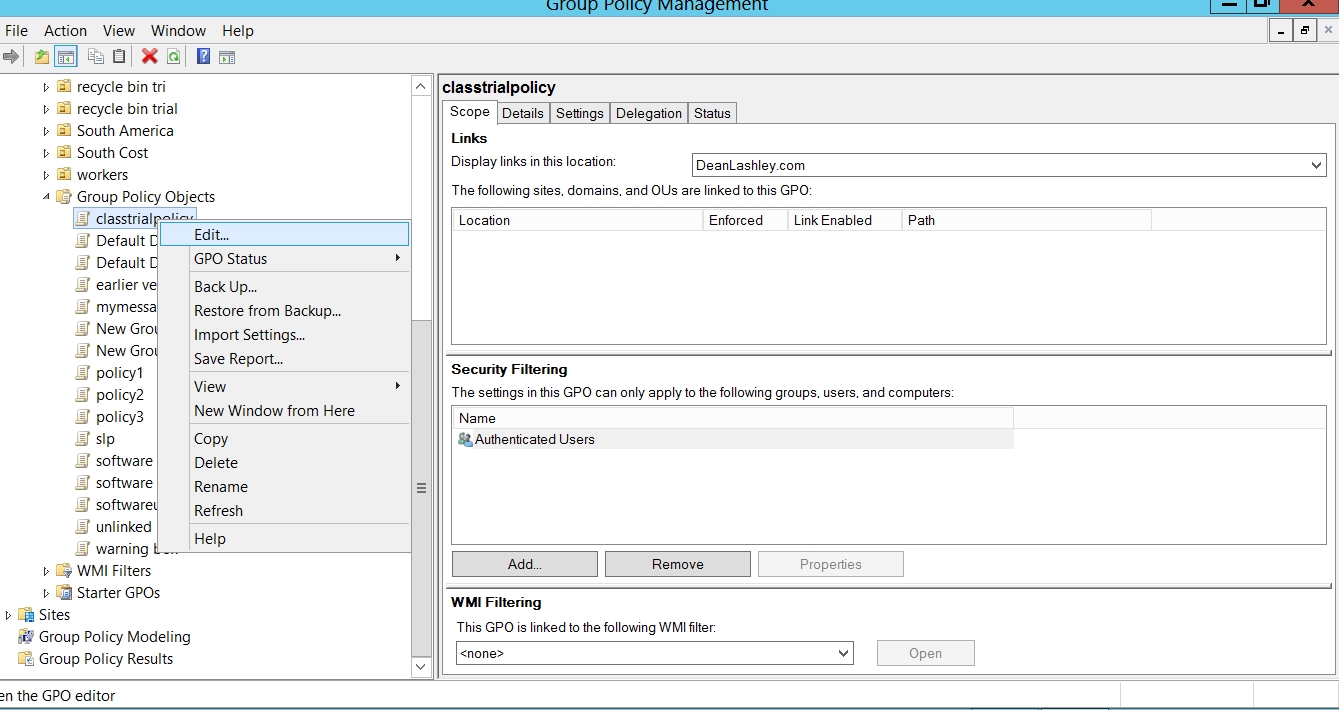Select Group Policy Modeling in the tree
1339x710 pixels.
pos(114,637)
